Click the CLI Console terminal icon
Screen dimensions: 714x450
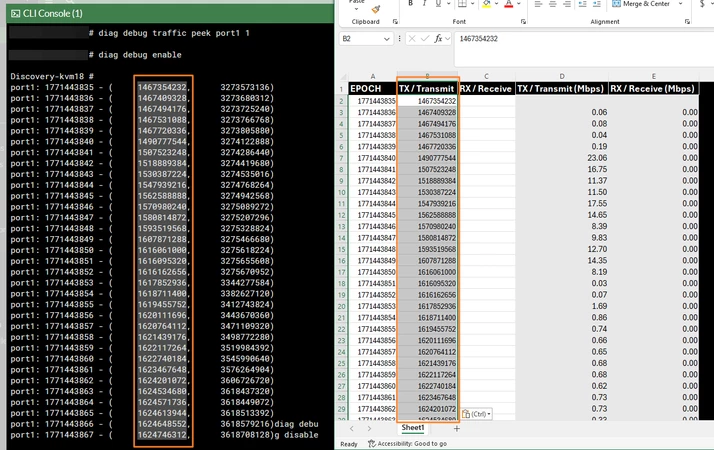coord(15,14)
